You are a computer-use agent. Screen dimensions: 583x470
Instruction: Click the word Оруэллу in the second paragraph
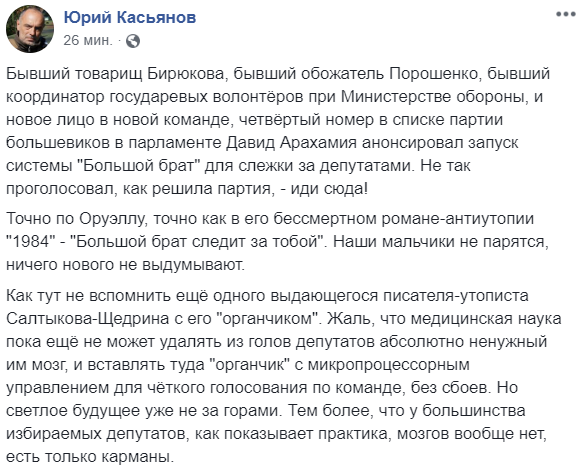coord(111,219)
